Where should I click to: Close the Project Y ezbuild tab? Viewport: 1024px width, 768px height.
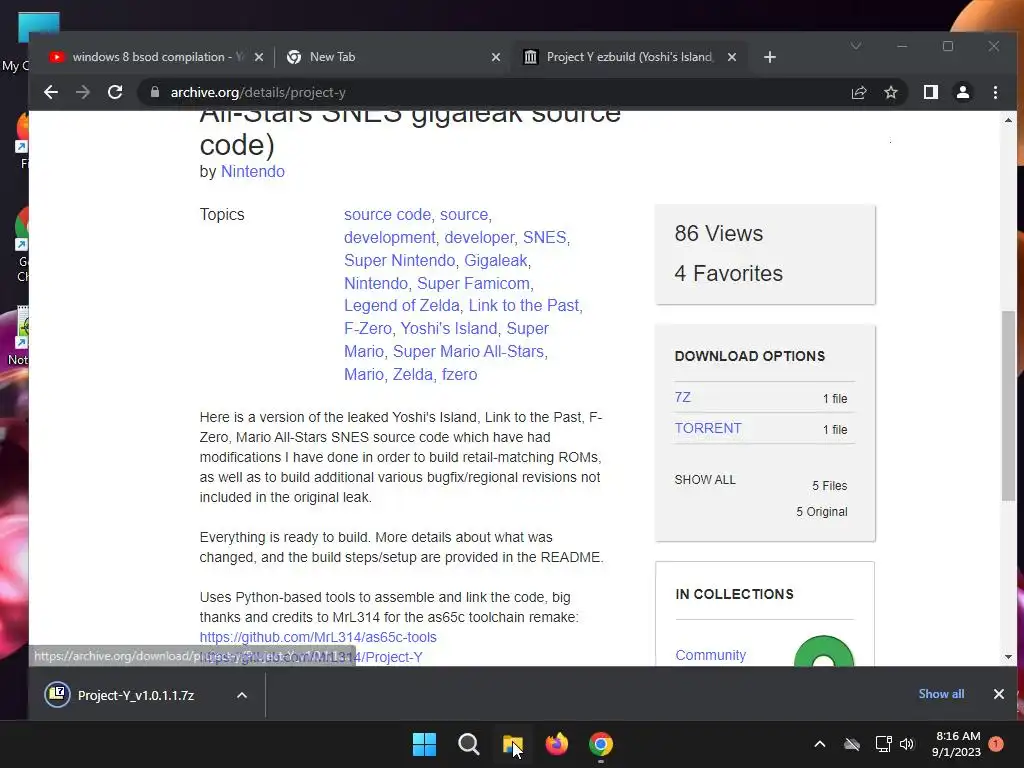(731, 57)
